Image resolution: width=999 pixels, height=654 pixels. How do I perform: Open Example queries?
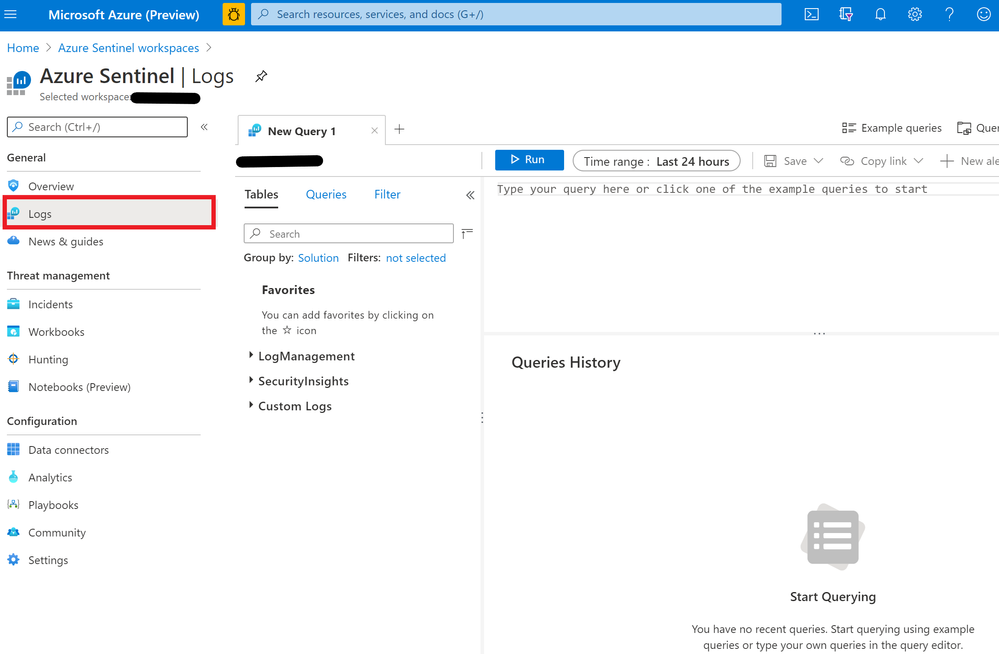point(891,128)
